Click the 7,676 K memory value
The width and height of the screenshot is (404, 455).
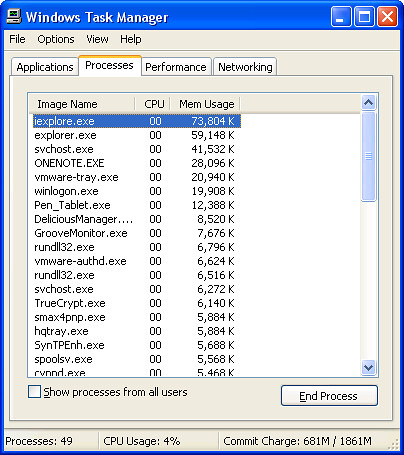tap(216, 233)
